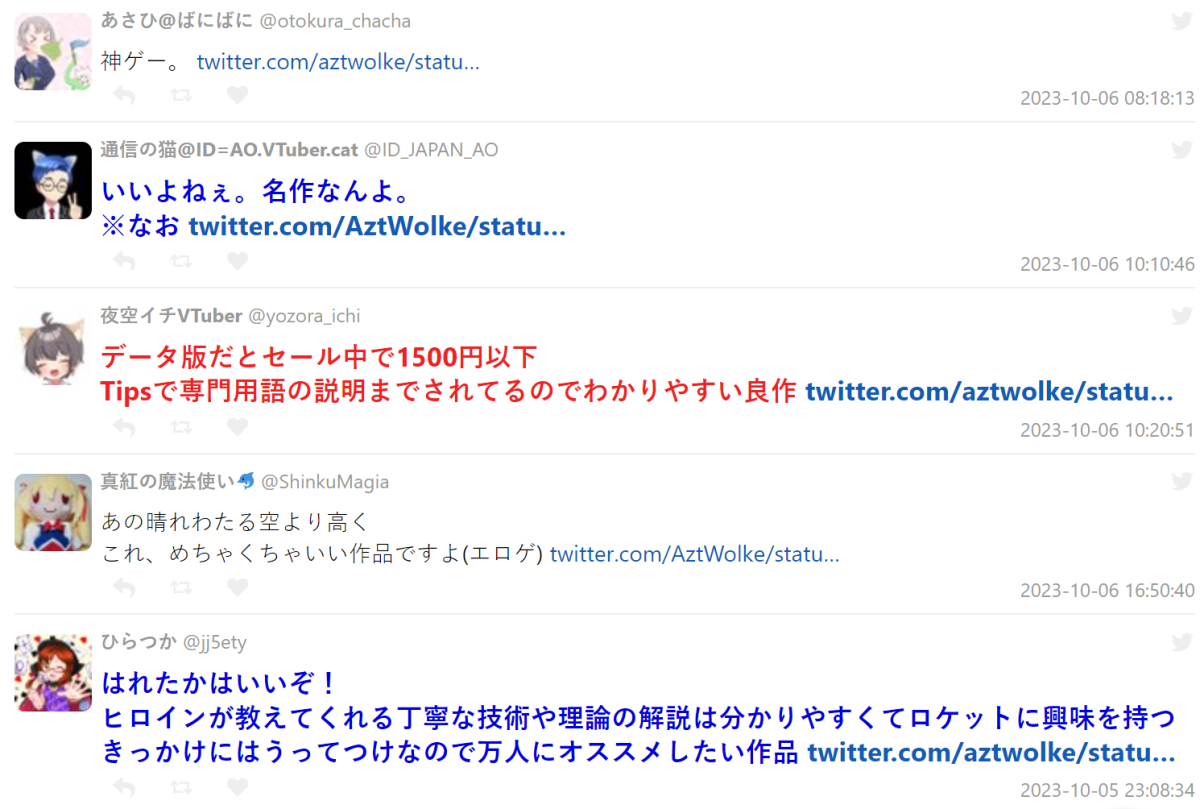Retweet yozora_ichi's データ版 tweet
This screenshot has width=1200, height=809.
(181, 427)
